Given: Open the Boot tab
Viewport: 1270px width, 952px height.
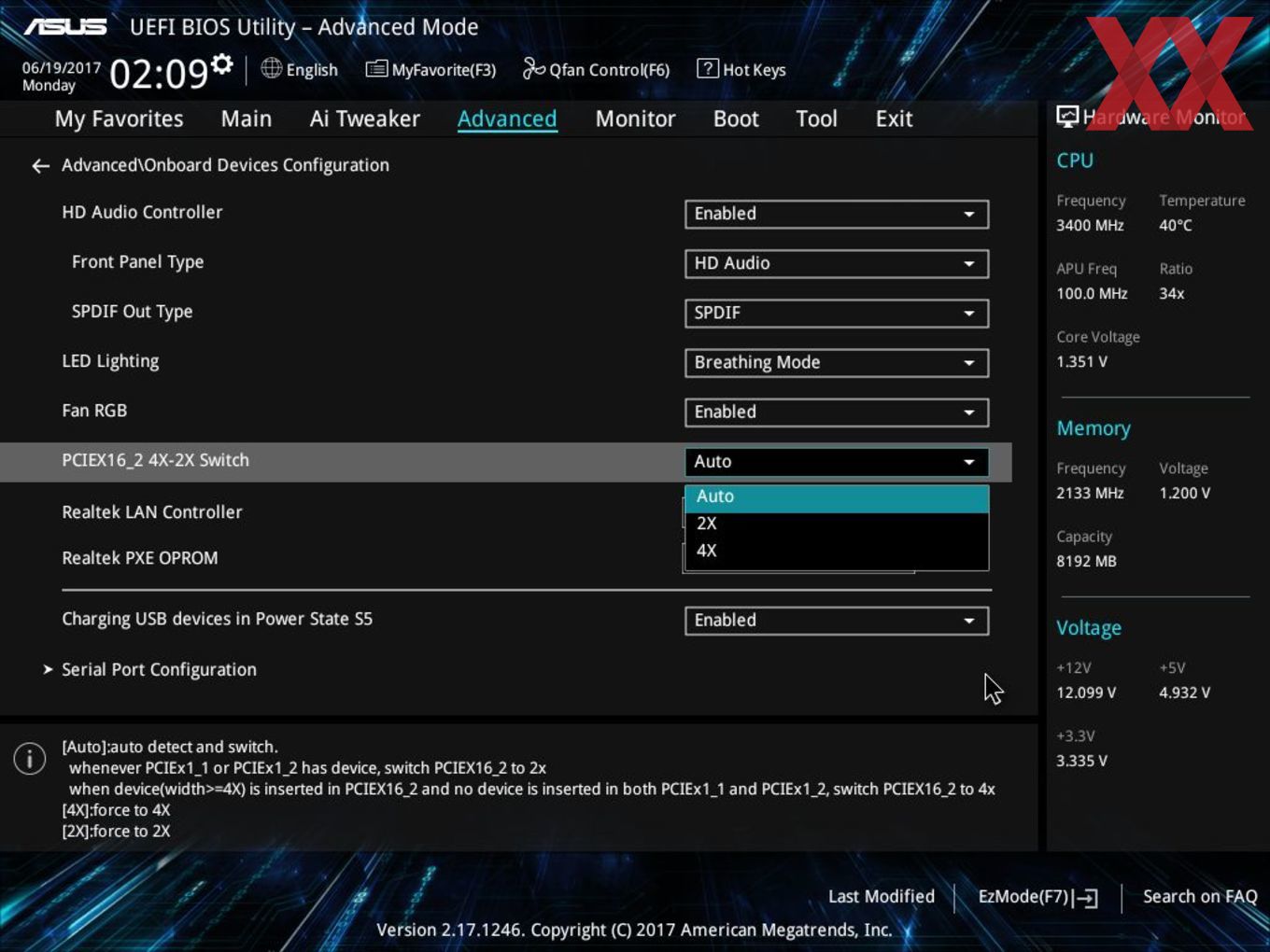Looking at the screenshot, I should (736, 119).
